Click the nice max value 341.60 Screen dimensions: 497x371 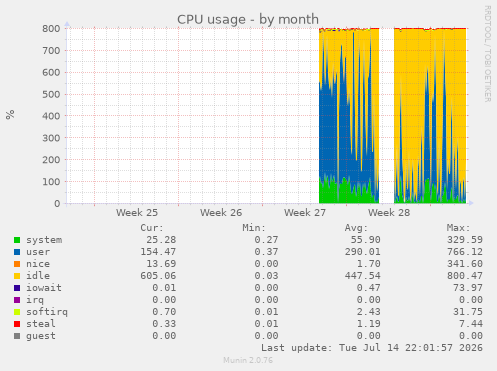465,264
